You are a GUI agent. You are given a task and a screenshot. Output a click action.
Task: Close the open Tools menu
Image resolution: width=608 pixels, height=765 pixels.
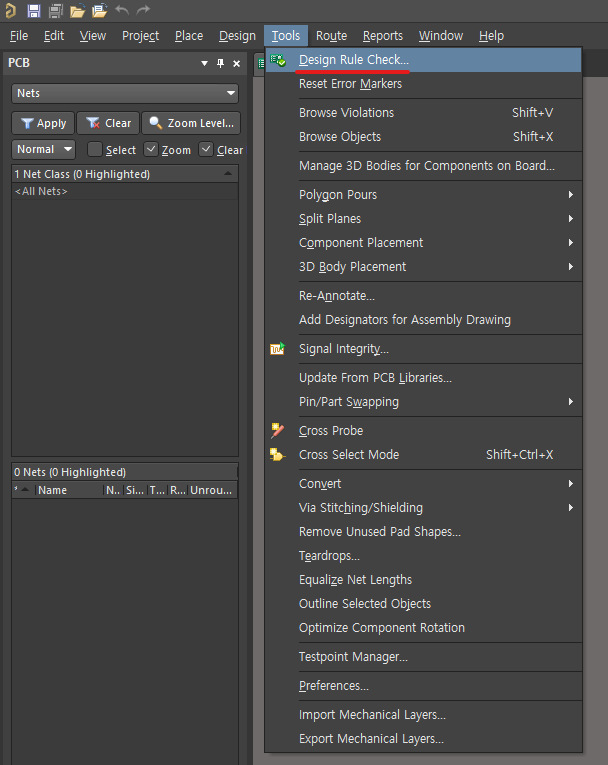point(286,36)
